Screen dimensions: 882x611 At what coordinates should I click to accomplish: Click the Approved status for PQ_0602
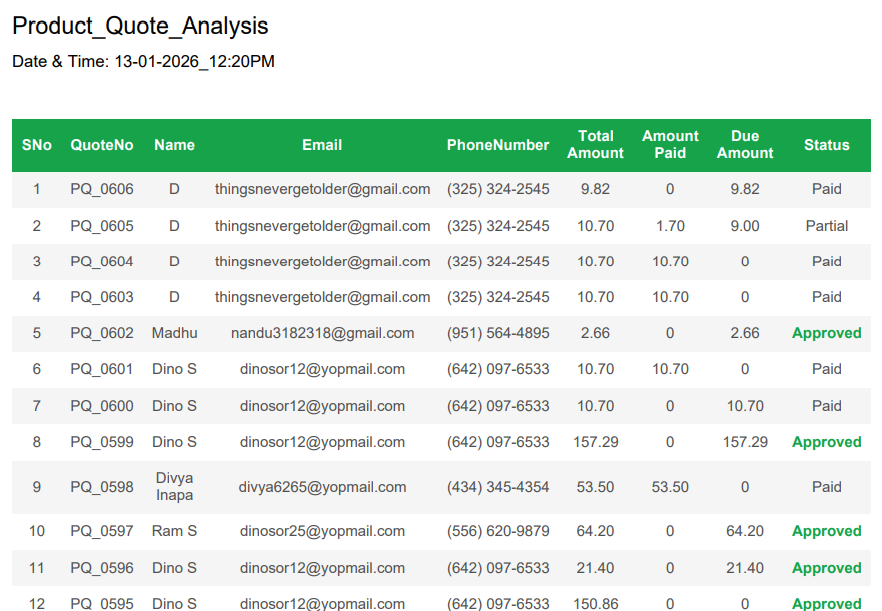click(x=826, y=333)
